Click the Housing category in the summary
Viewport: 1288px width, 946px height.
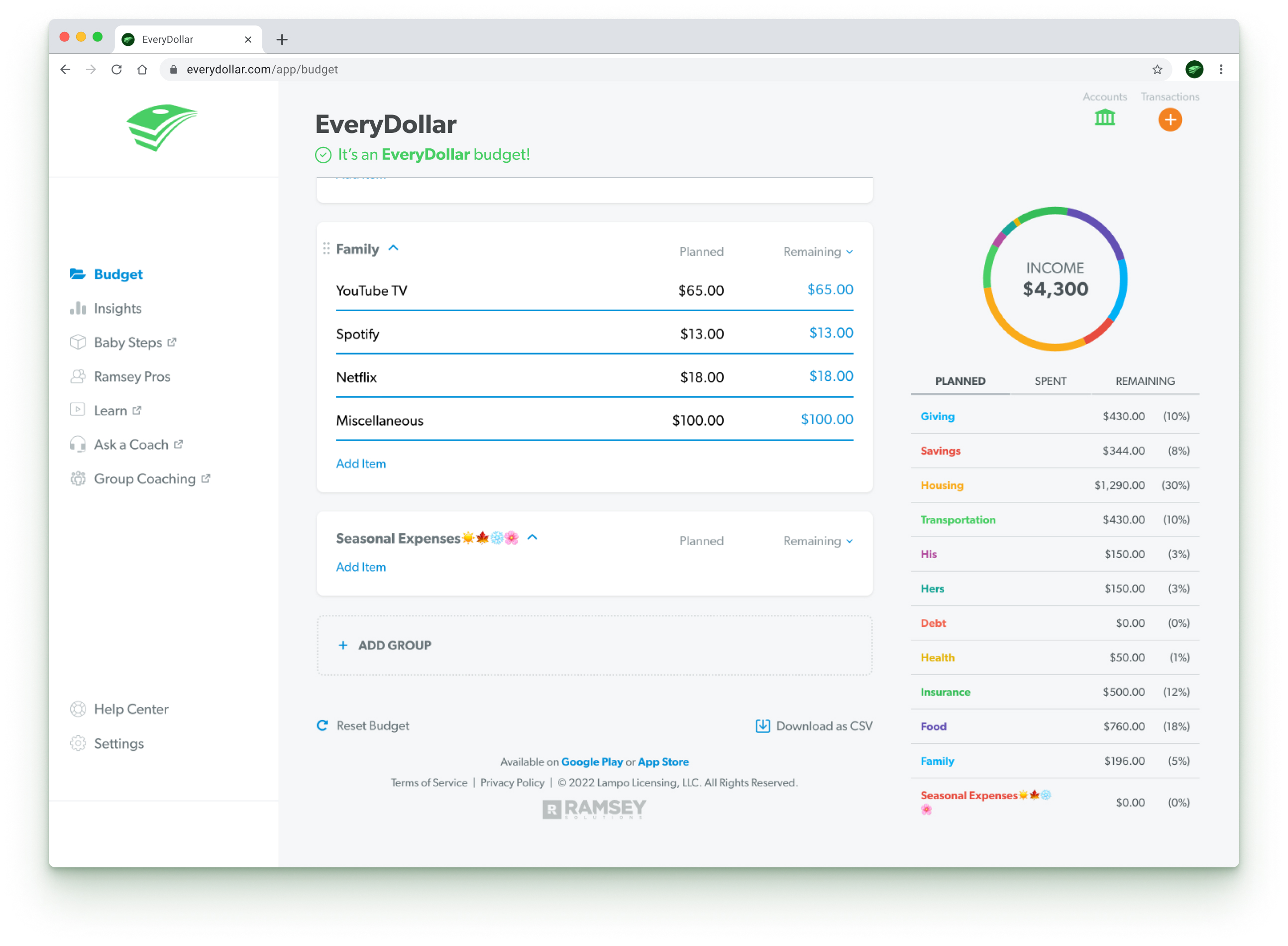[x=942, y=485]
